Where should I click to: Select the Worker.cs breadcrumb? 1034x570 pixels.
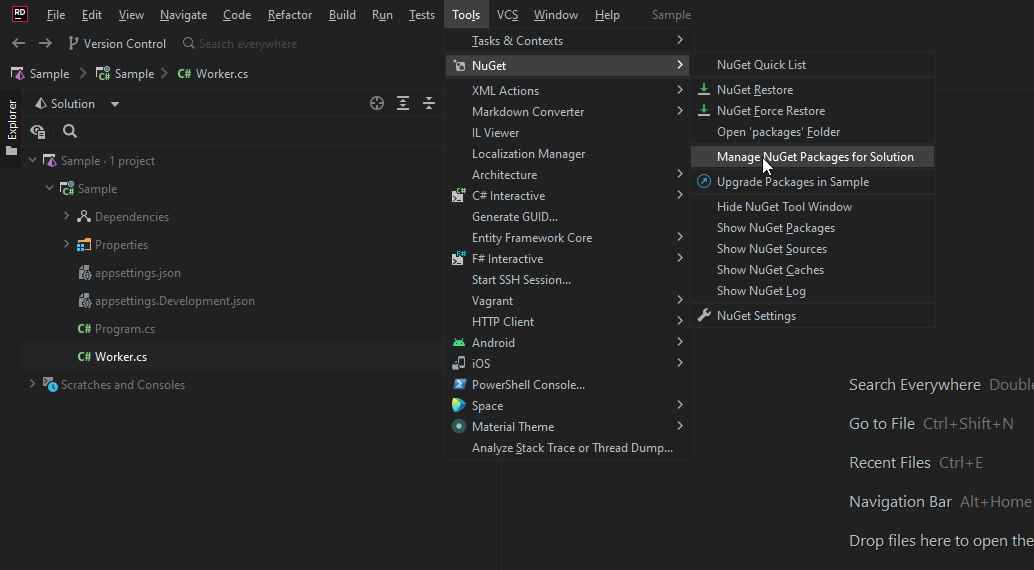pyautogui.click(x=213, y=74)
